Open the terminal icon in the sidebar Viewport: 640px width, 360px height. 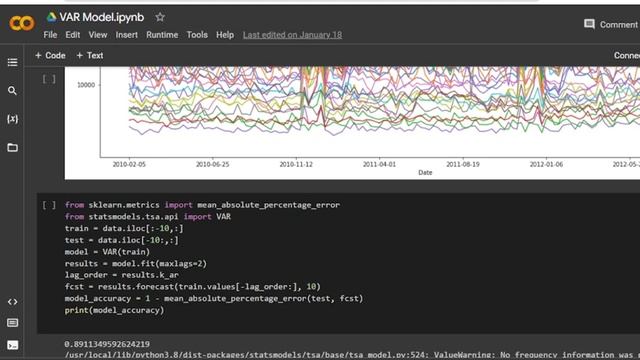click(x=12, y=345)
